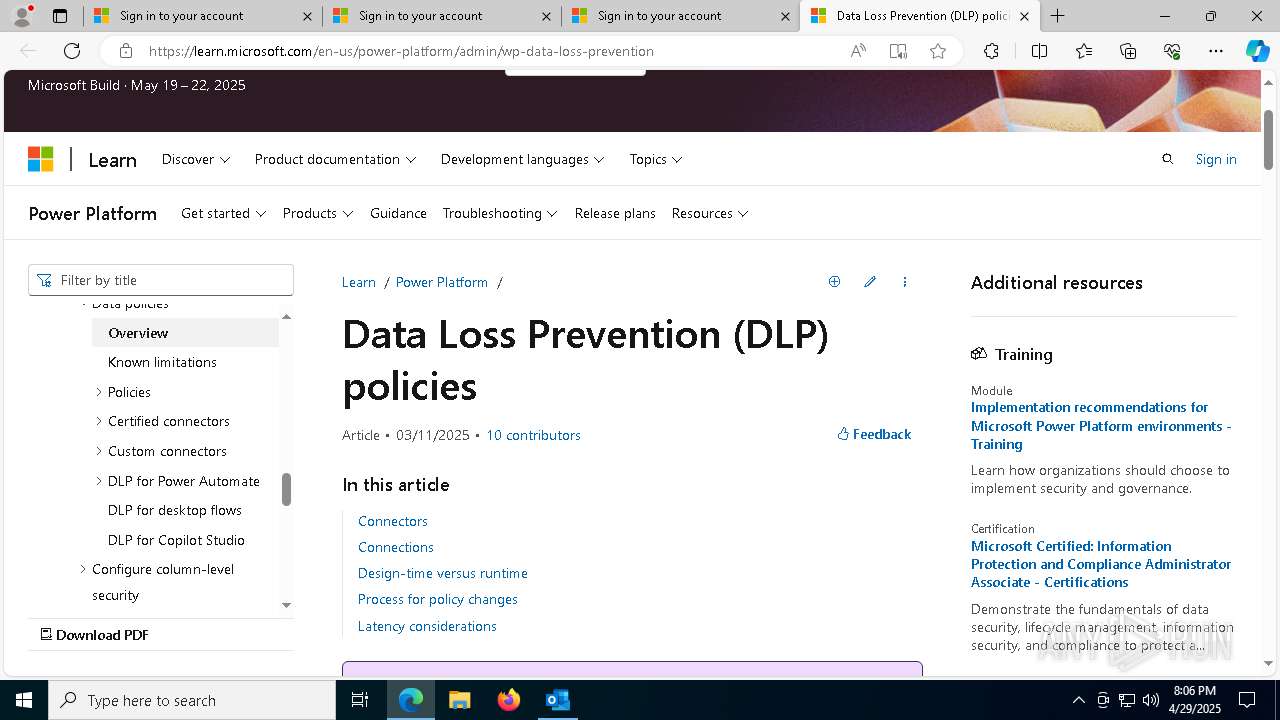The image size is (1280, 720).
Task: Expand the Policies tree node
Action: [x=99, y=392]
